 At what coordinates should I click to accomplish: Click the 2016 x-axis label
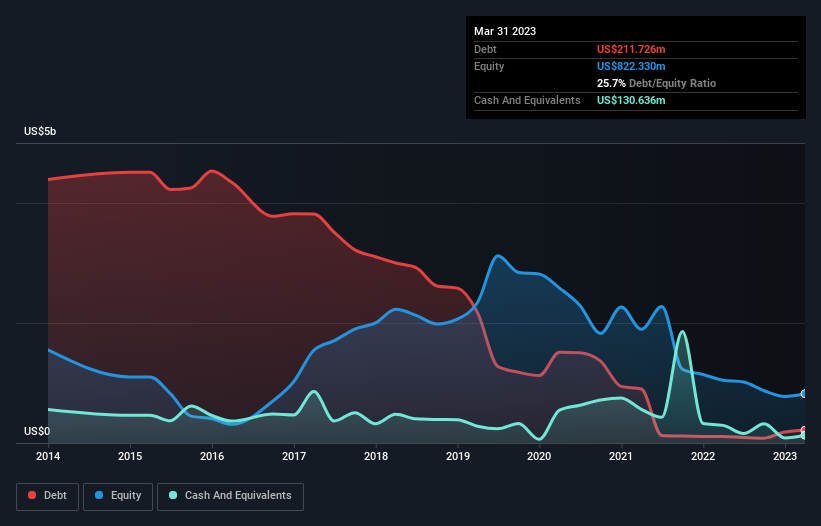point(212,456)
